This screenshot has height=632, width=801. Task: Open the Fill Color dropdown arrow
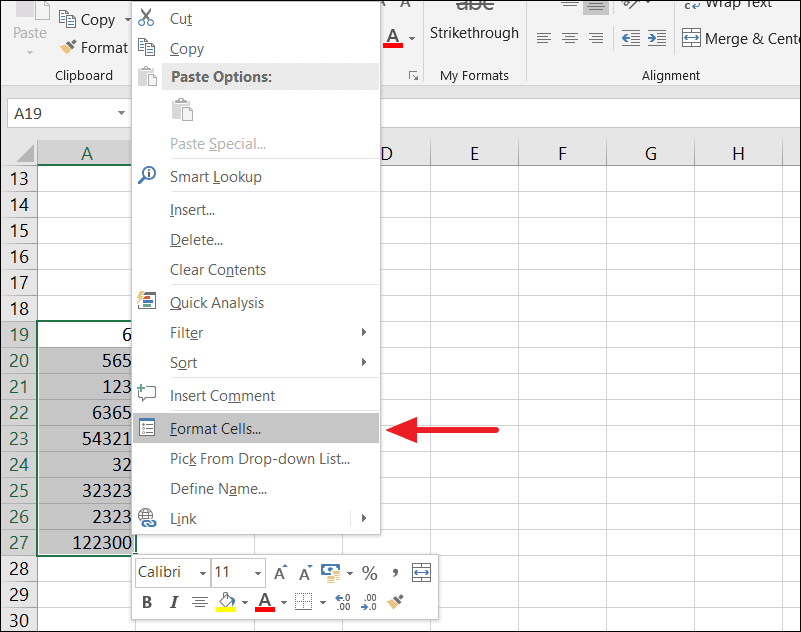(243, 601)
